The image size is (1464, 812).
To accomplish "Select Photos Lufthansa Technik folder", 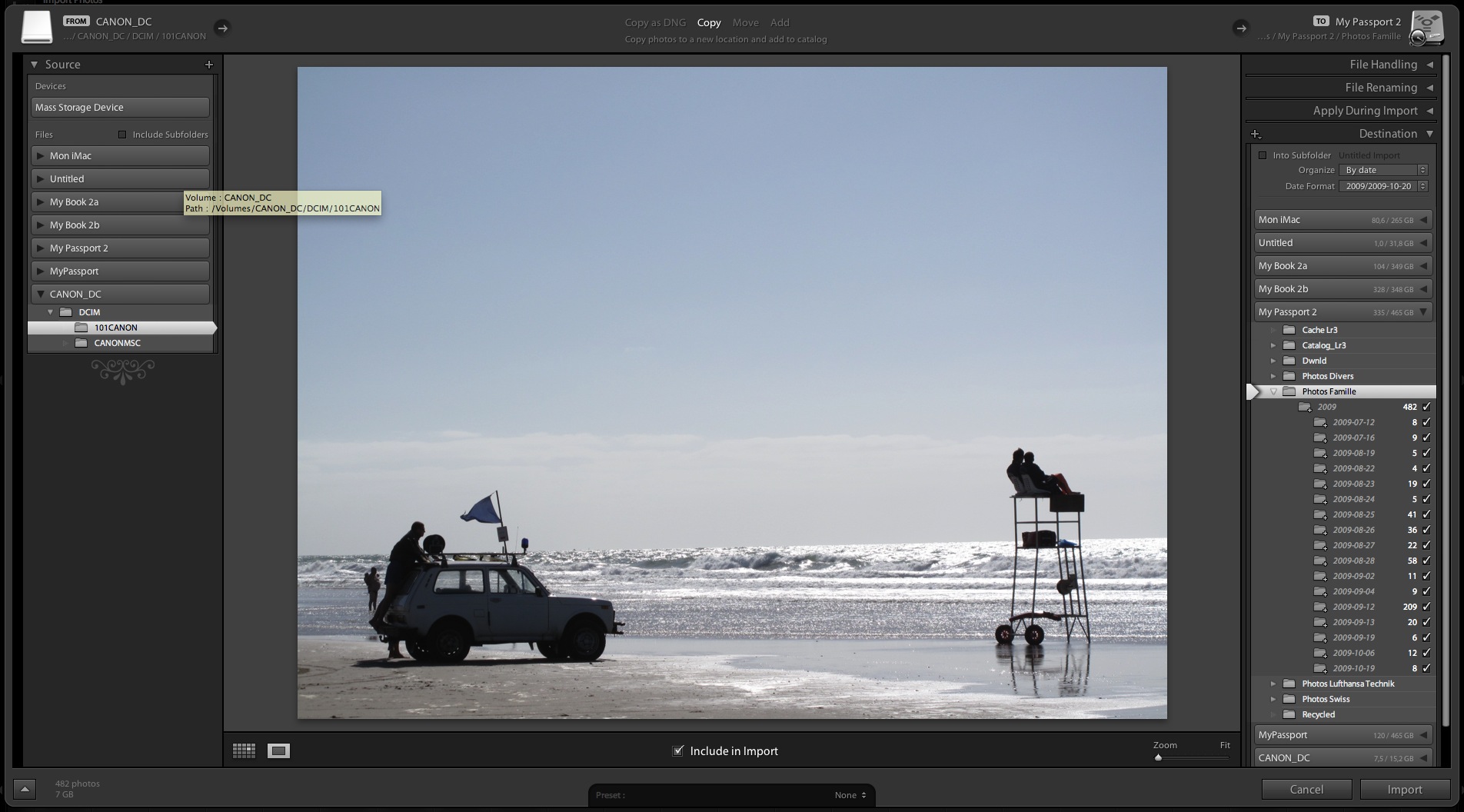I will 1348,684.
